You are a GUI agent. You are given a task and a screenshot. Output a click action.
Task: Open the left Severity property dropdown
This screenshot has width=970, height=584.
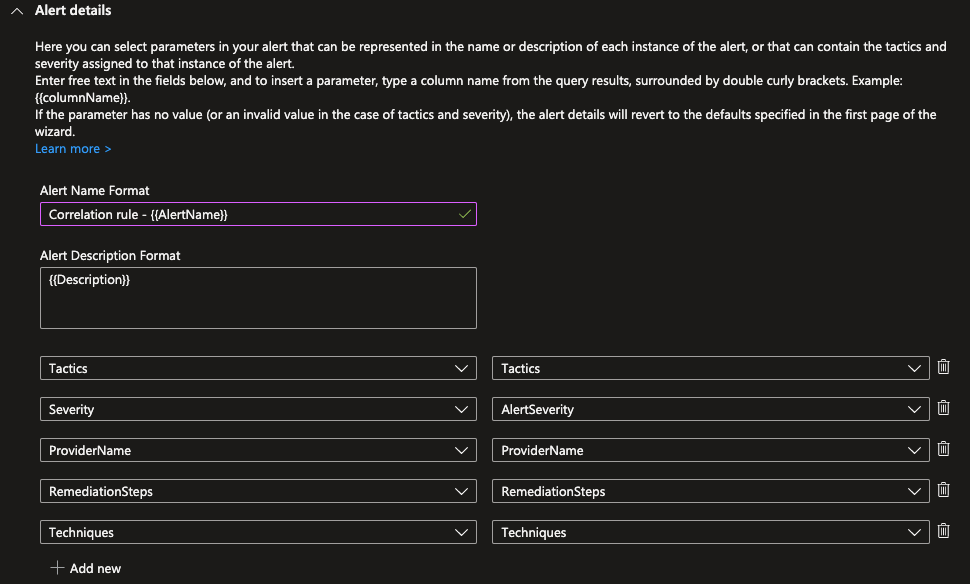[x=258, y=409]
